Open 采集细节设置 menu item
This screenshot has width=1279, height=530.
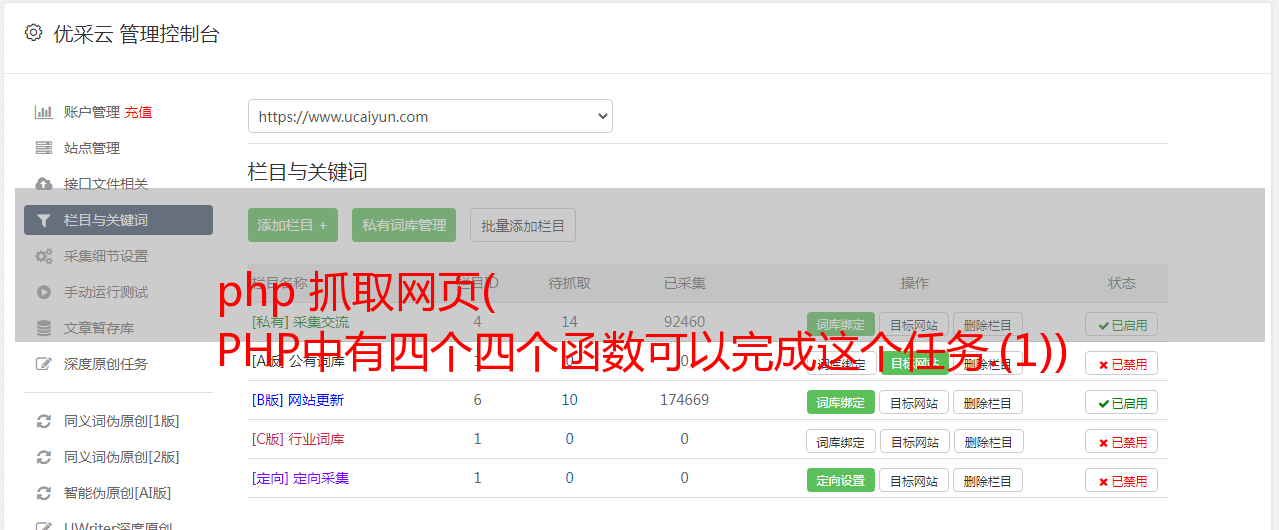(x=106, y=256)
